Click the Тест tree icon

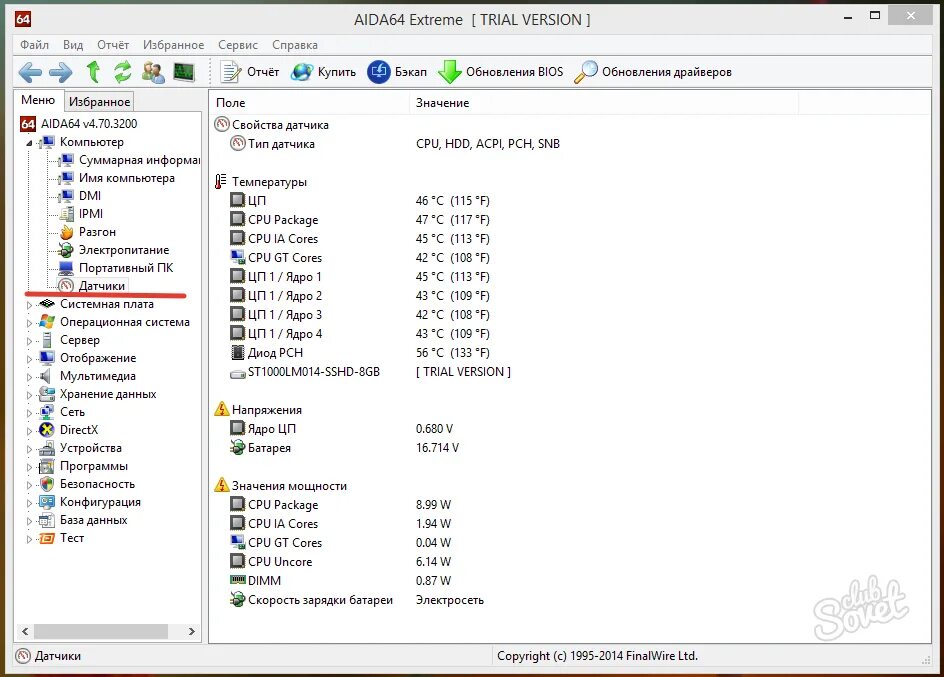click(x=46, y=539)
